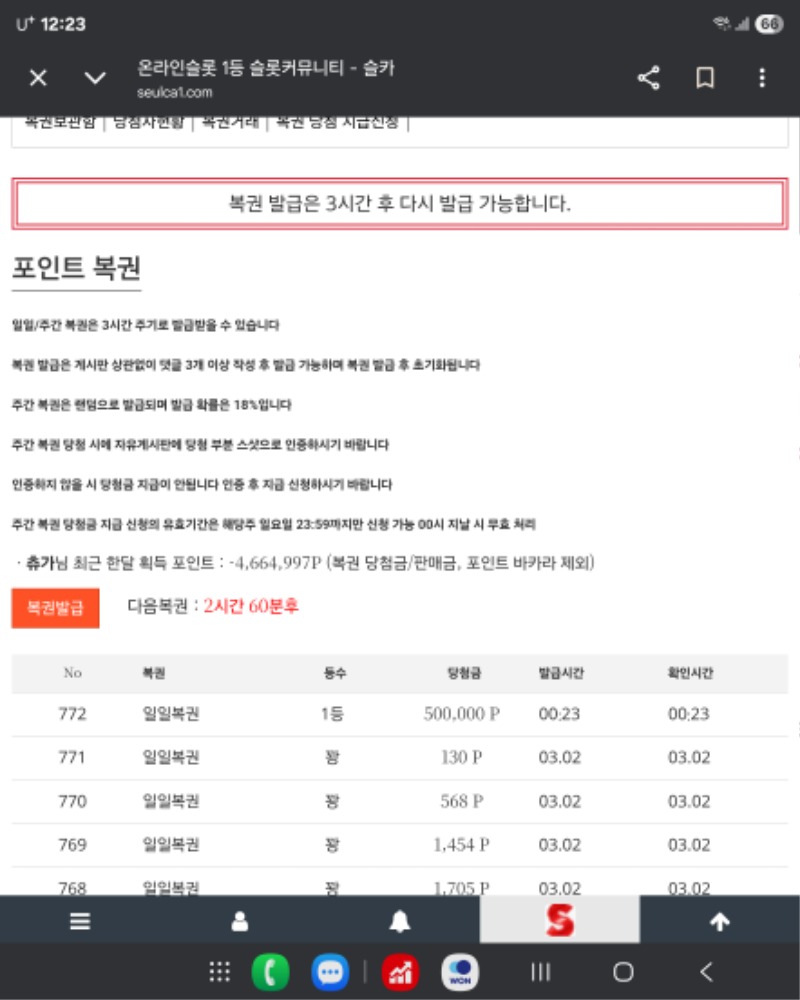This screenshot has width=800, height=1000.
Task: Close the browser tab with X icon
Action: coord(38,79)
